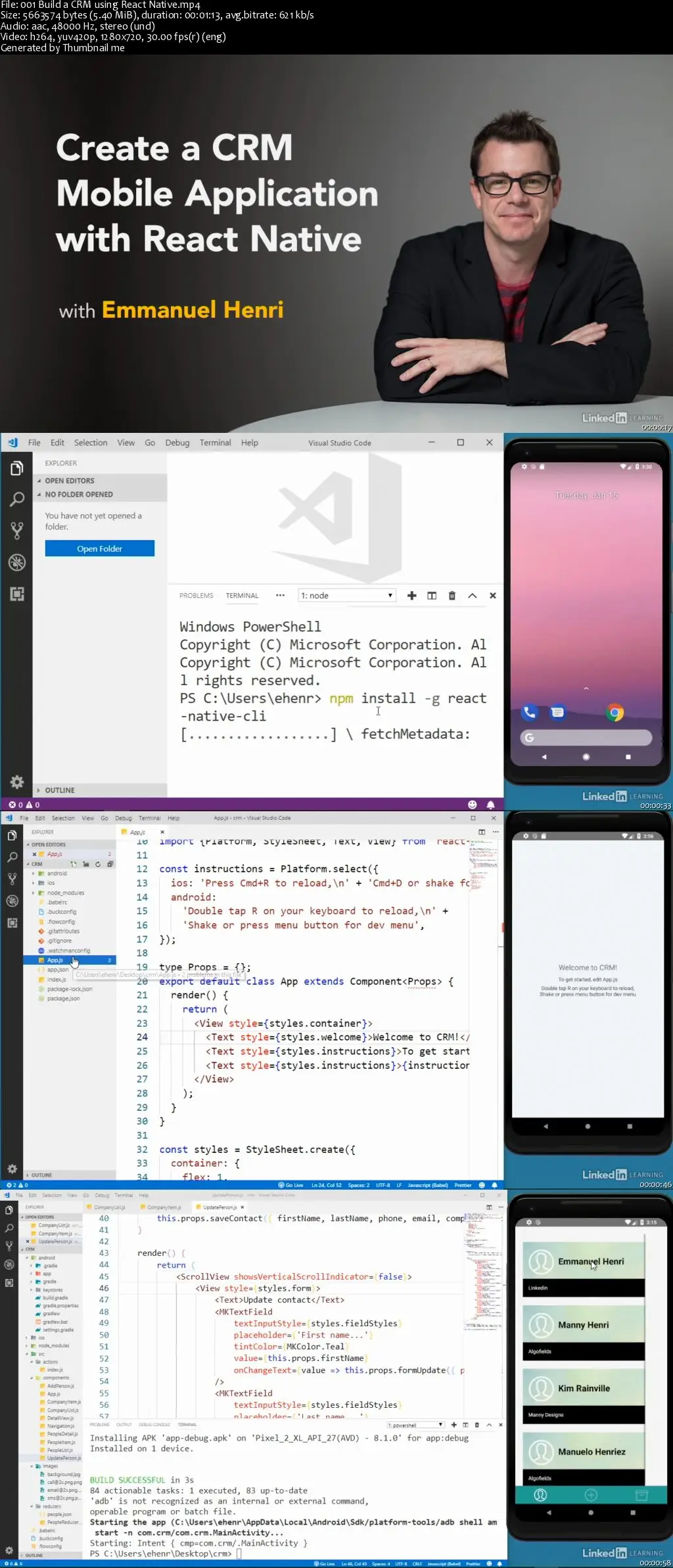The image size is (673, 1568).
Task: Open the Help menu in the no-folder window
Action: tap(250, 443)
